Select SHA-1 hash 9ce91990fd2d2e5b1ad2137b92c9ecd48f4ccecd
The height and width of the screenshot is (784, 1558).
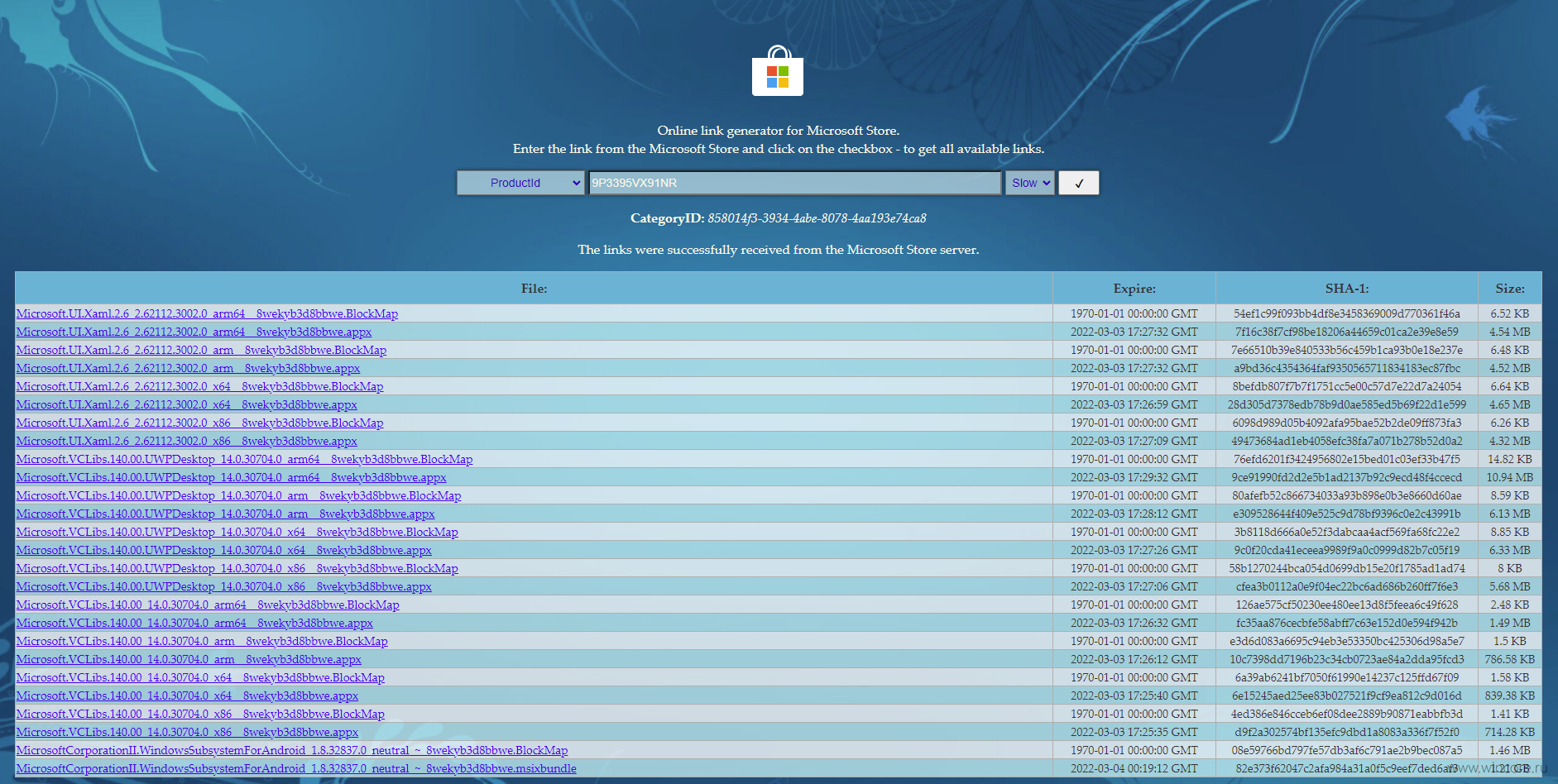1347,477
